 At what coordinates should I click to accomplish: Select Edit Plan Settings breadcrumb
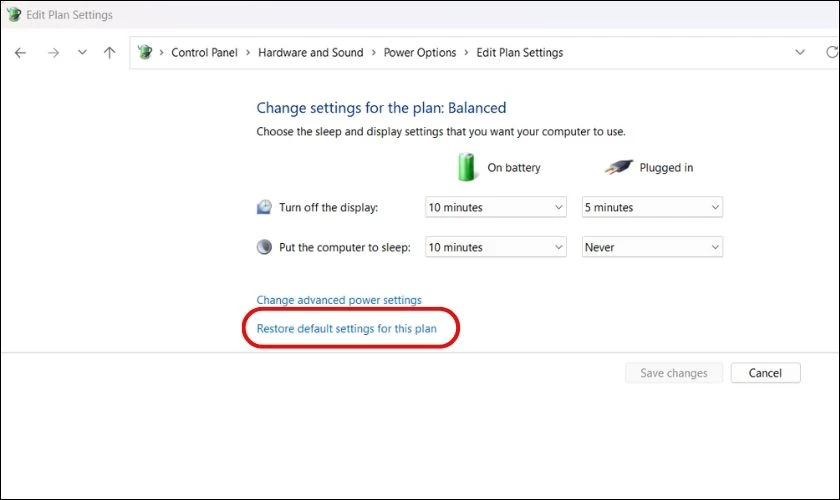tap(520, 53)
